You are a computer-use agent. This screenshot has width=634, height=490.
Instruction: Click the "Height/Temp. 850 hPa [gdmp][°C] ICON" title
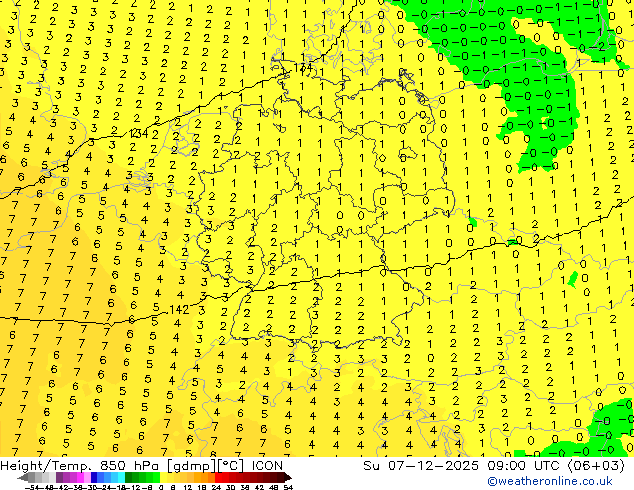click(142, 466)
